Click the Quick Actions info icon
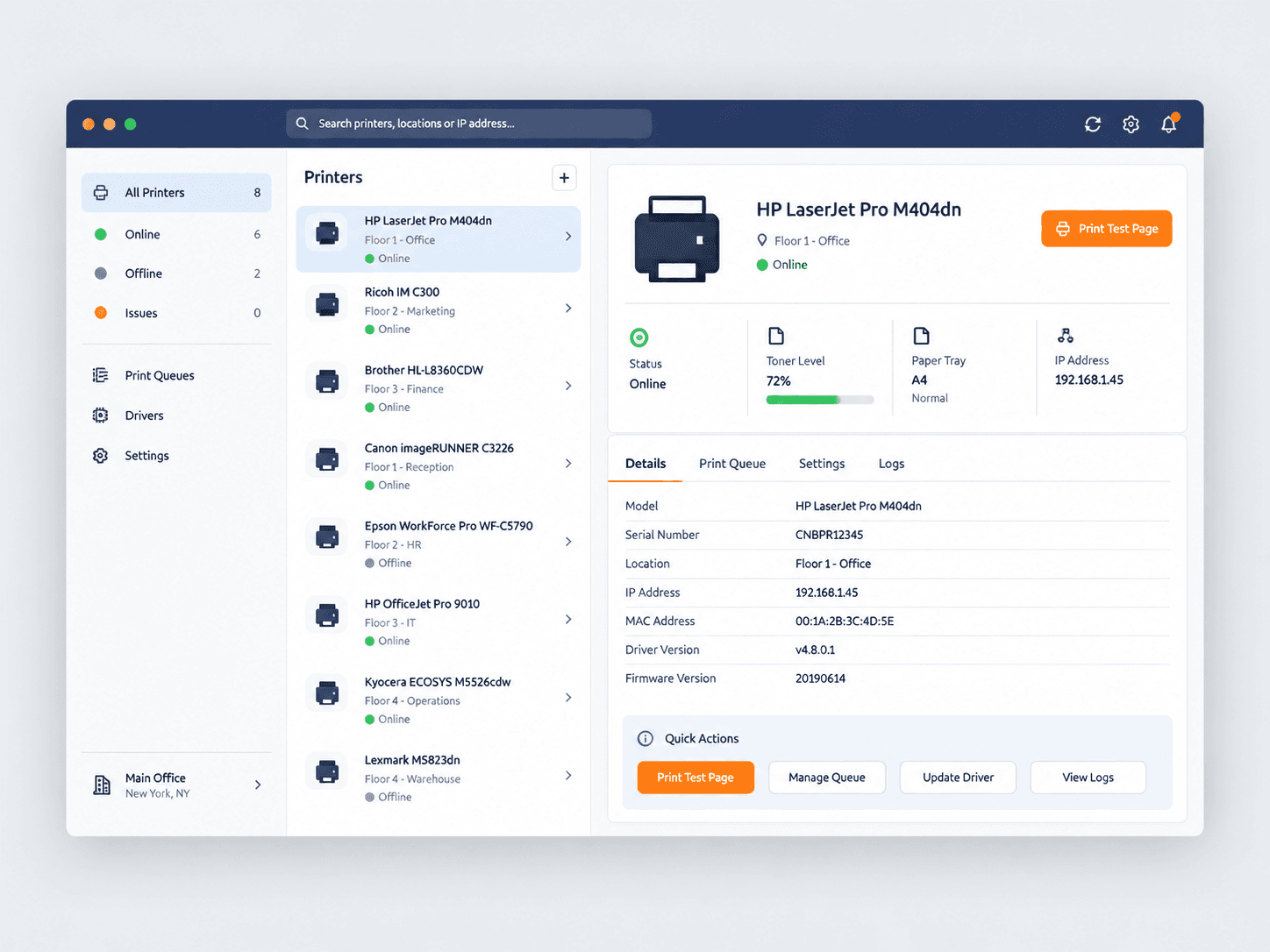This screenshot has height=952, width=1270. [x=646, y=739]
